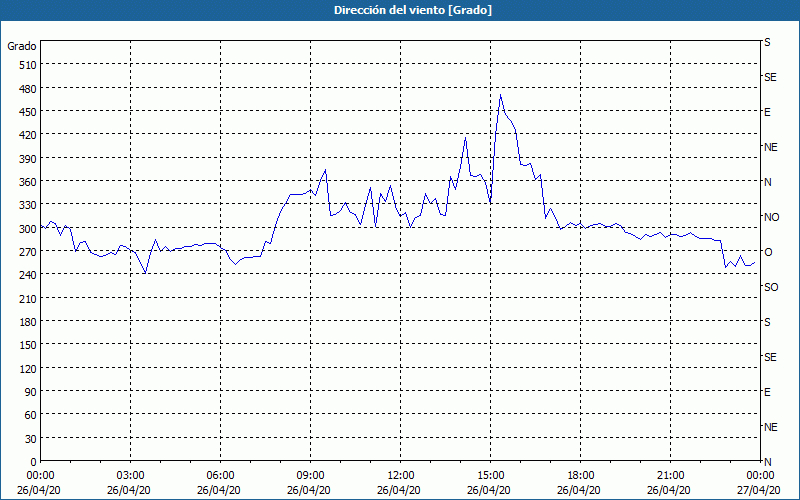Viewport: 800px width, 500px height.
Task: Select the 270 tick on the left axis
Action: (x=28, y=252)
